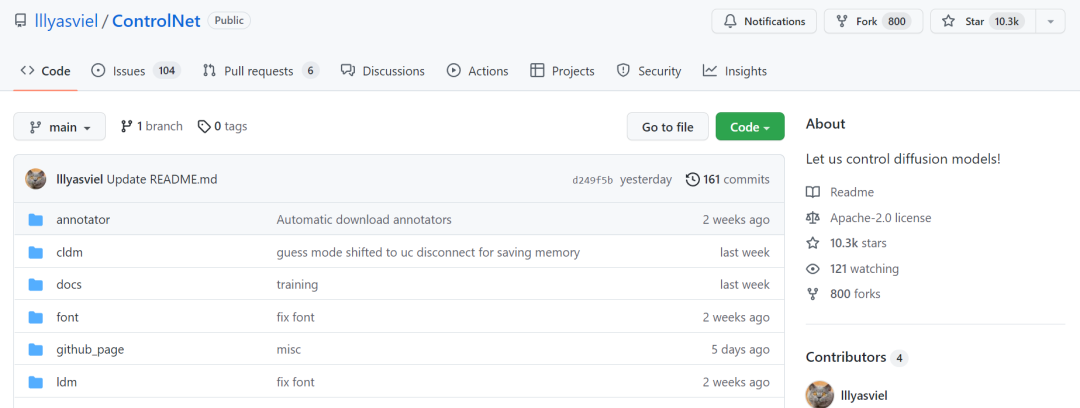The image size is (1080, 408).
Task: Click the Security shield icon
Action: point(624,71)
